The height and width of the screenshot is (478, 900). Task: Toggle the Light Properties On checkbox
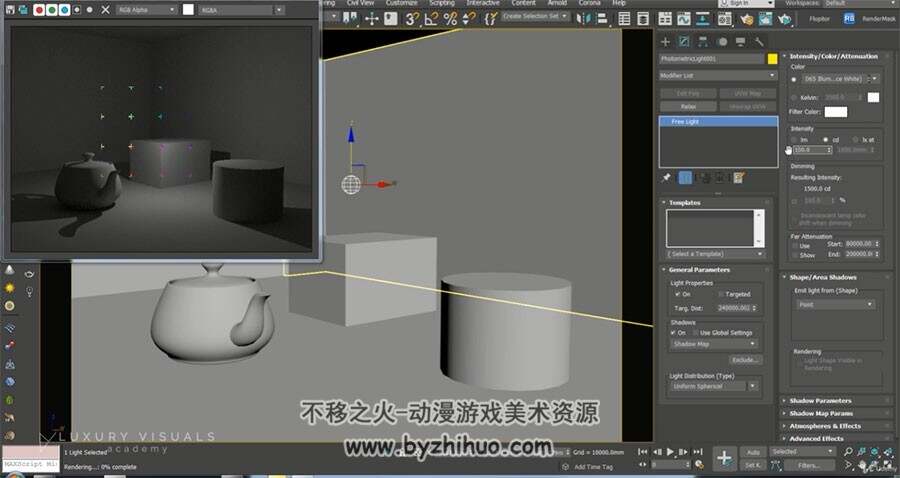coord(678,294)
